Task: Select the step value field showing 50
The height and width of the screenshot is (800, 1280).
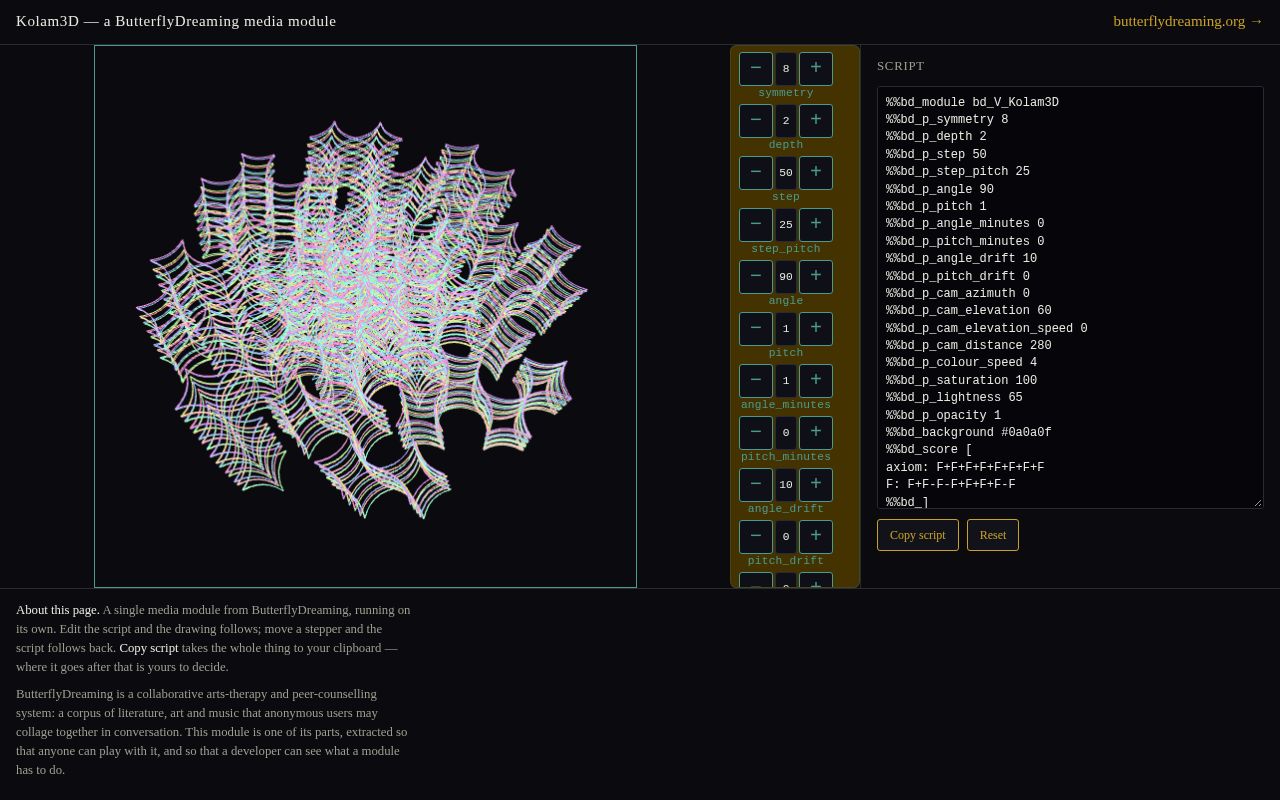Action: click(786, 173)
